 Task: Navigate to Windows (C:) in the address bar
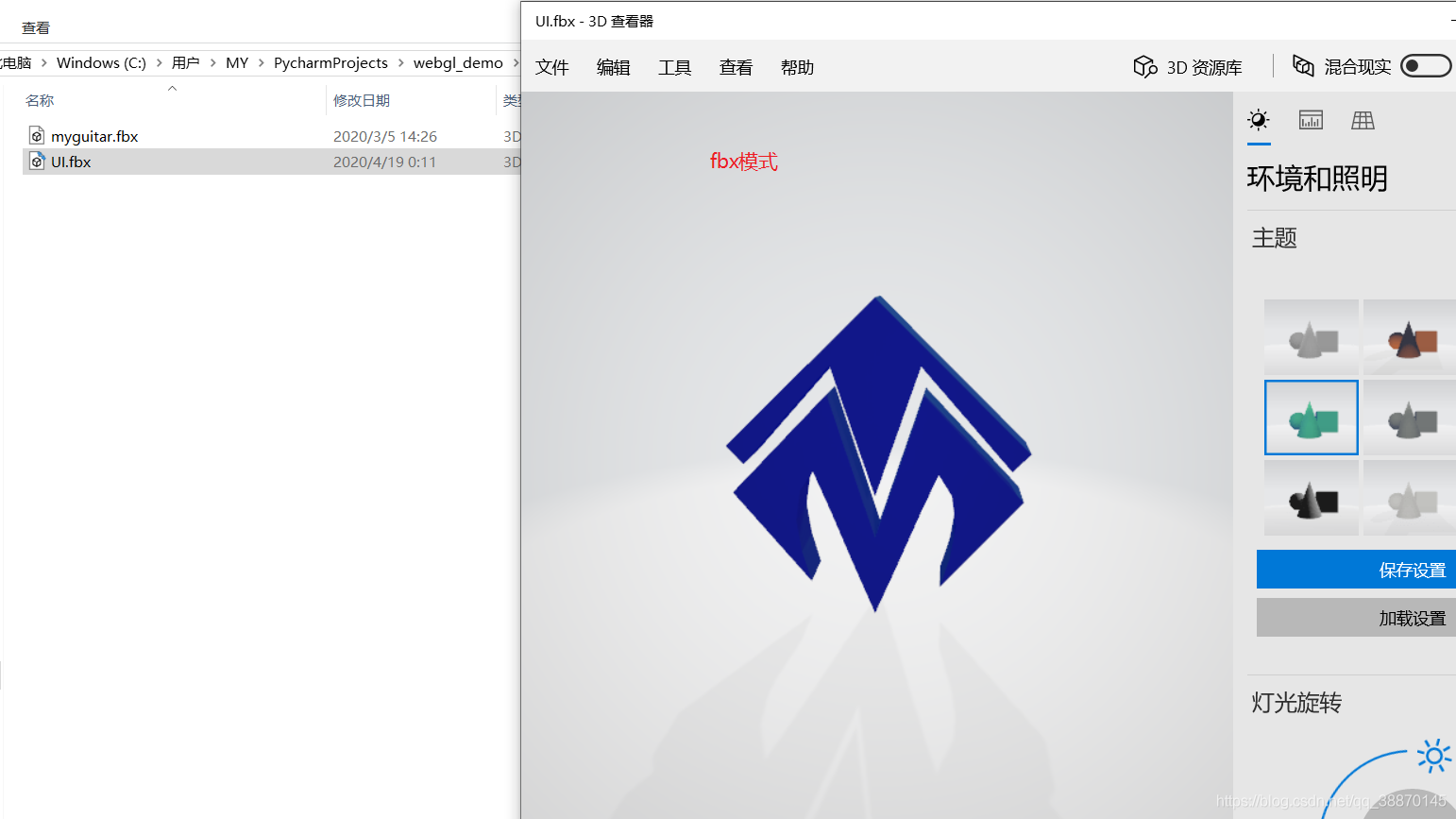coord(101,63)
